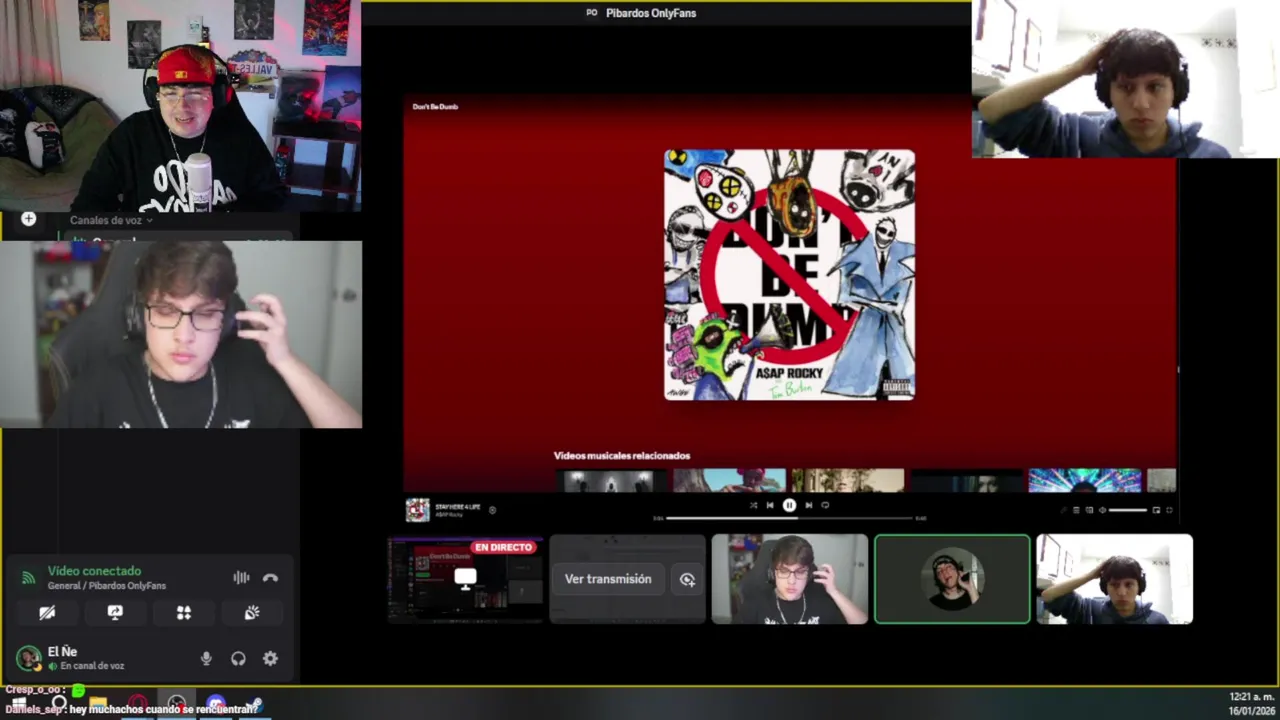Click the Videos musicales relacionados heading
The height and width of the screenshot is (720, 1280).
click(622, 456)
